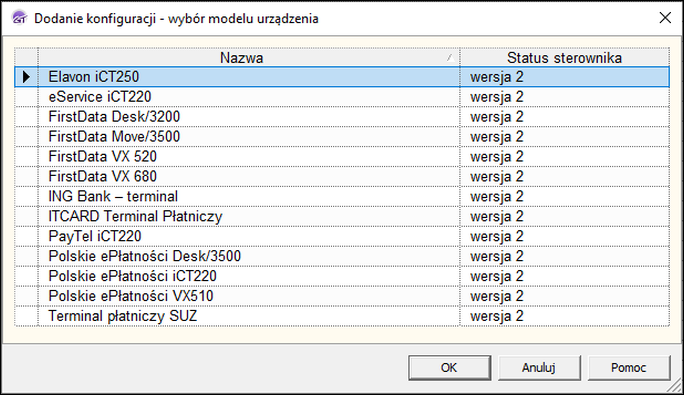684x395 pixels.
Task: Click the Status sterownika column header
Action: (x=564, y=57)
